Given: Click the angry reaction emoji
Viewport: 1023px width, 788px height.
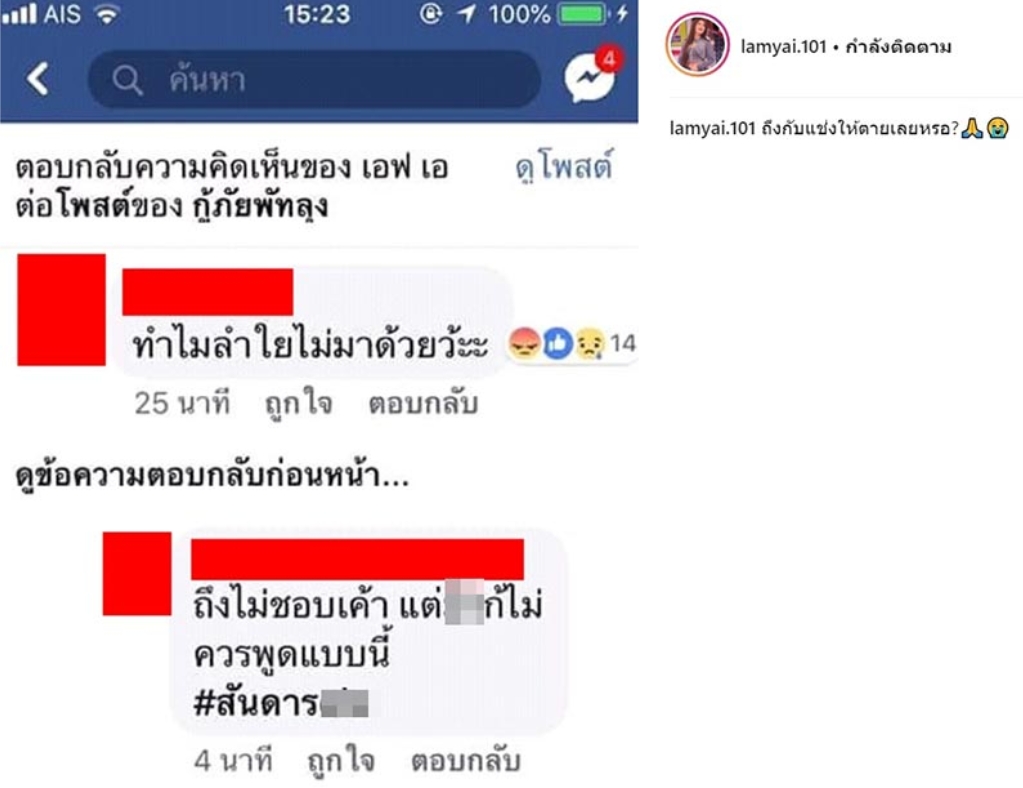Looking at the screenshot, I should click(x=525, y=343).
